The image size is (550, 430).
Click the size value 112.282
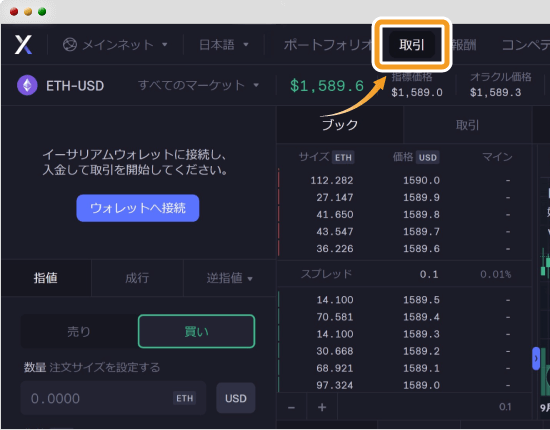click(x=332, y=180)
